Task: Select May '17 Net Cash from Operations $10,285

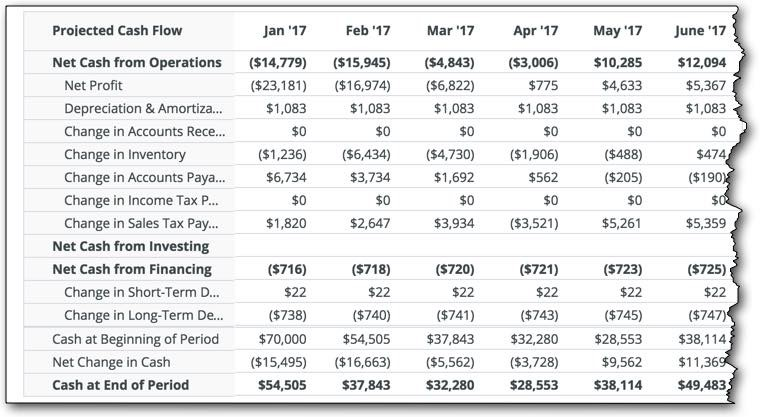Action: [618, 63]
